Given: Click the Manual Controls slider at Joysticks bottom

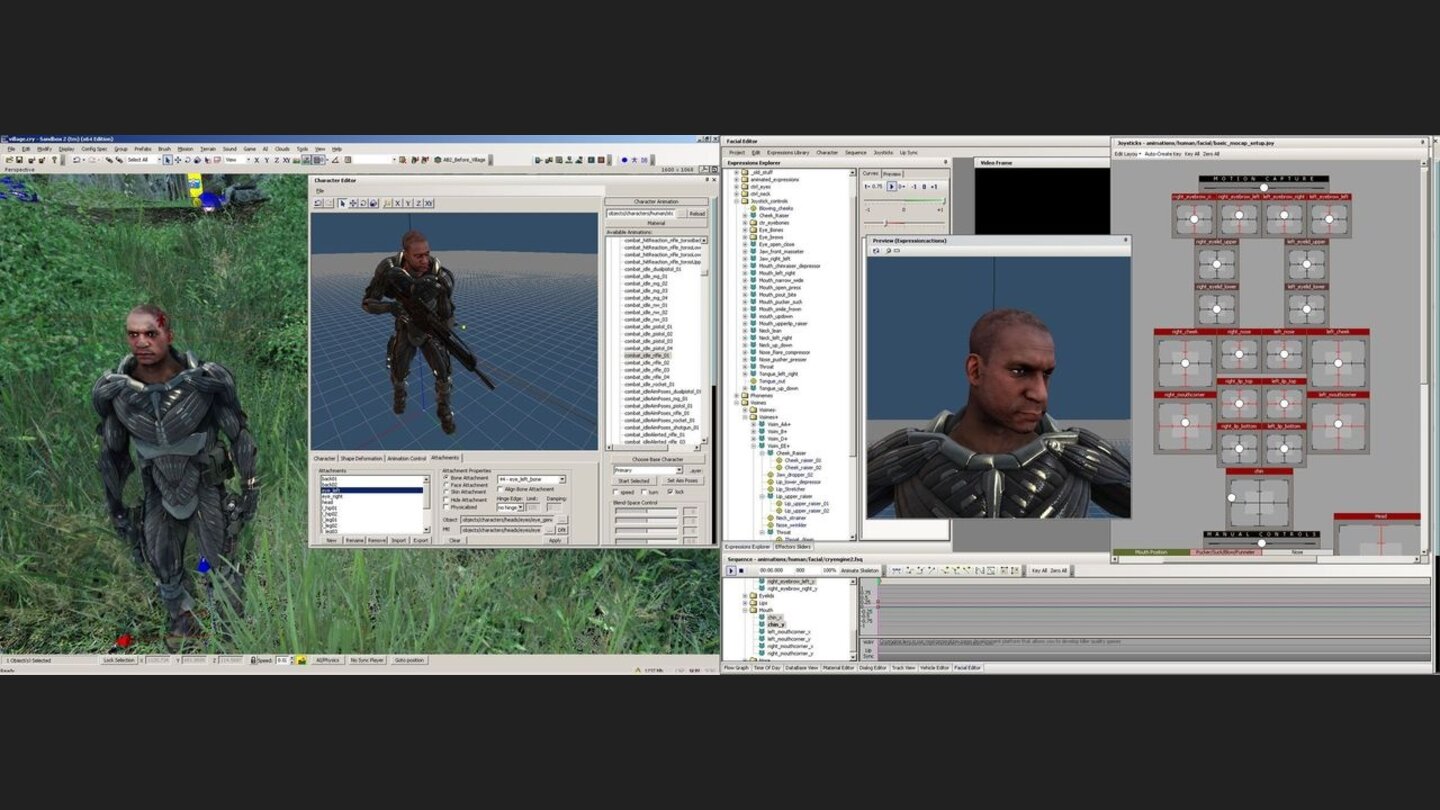Looking at the screenshot, I should (1262, 543).
